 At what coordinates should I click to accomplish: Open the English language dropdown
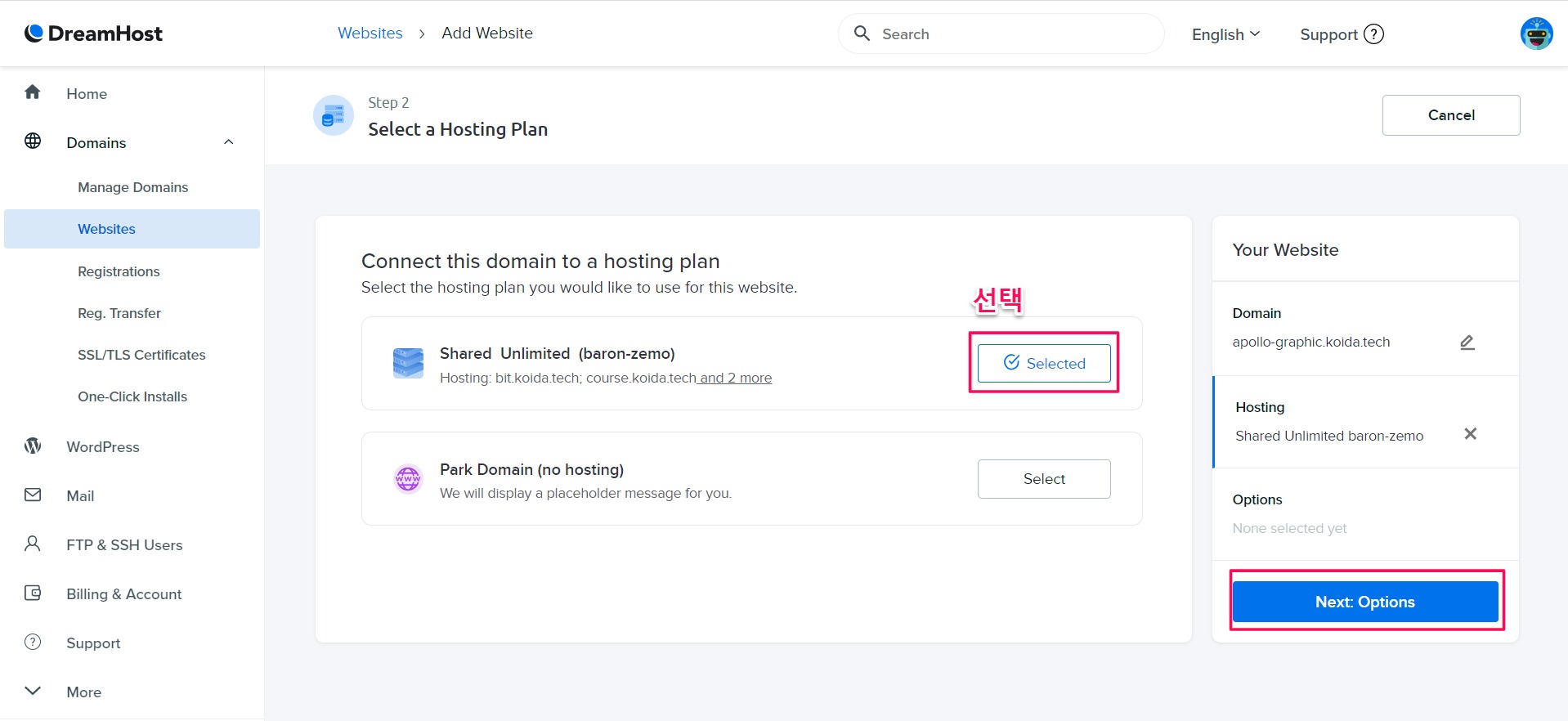[1225, 34]
